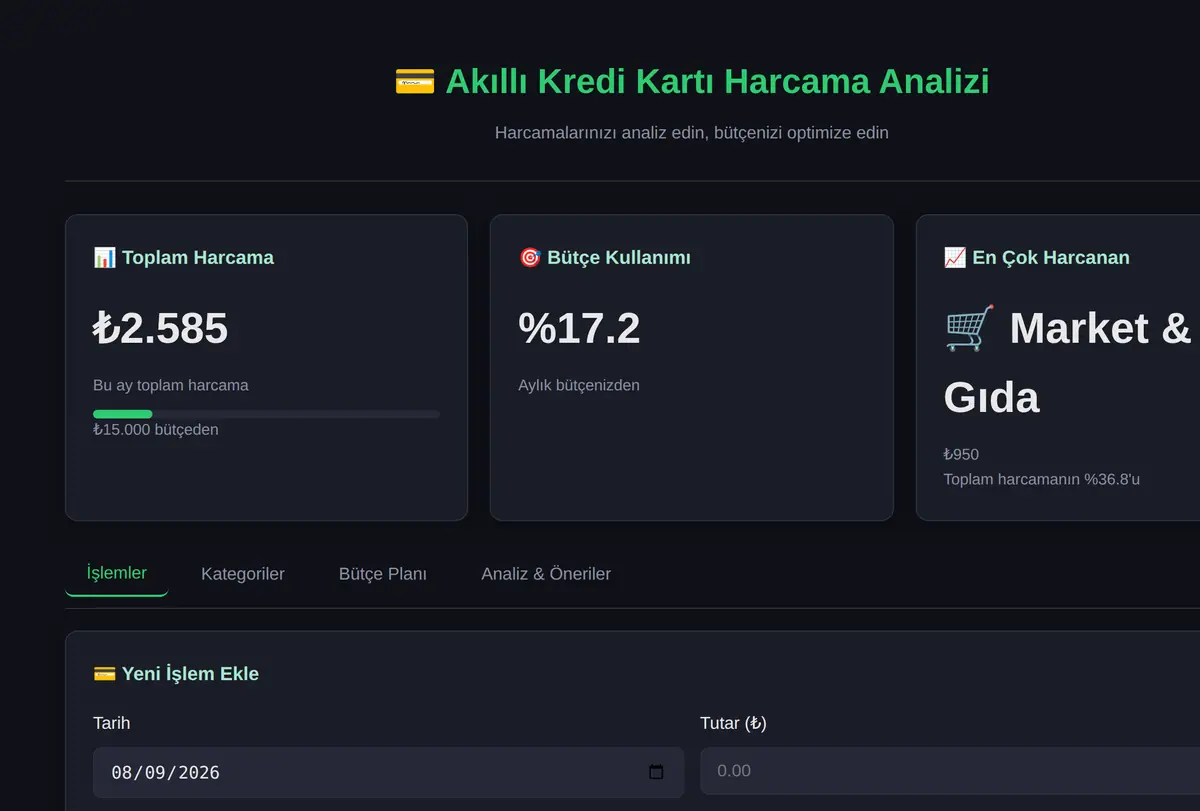Click the bar chart icon beside Toplam Harcama
Viewport: 1200px width, 811px height.
tap(104, 258)
